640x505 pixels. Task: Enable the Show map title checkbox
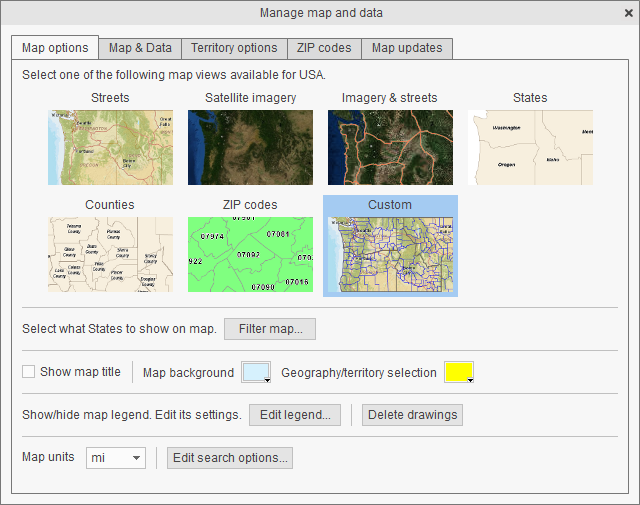tap(28, 372)
